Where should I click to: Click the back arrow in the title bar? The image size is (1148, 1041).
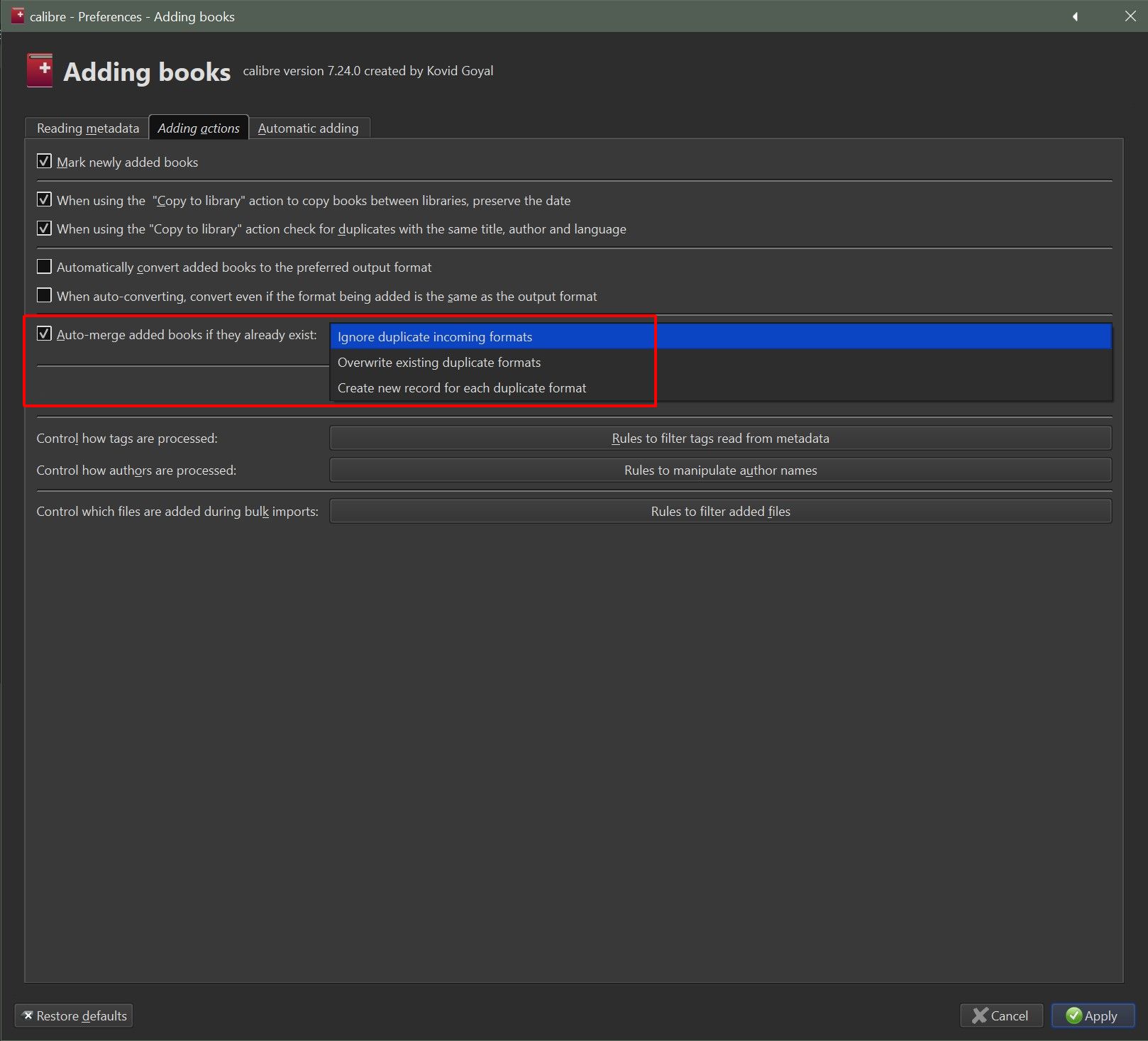[x=1075, y=16]
